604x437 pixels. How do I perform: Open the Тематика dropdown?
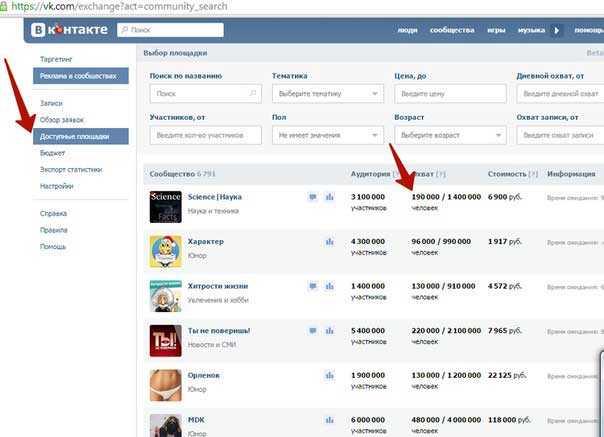328,94
